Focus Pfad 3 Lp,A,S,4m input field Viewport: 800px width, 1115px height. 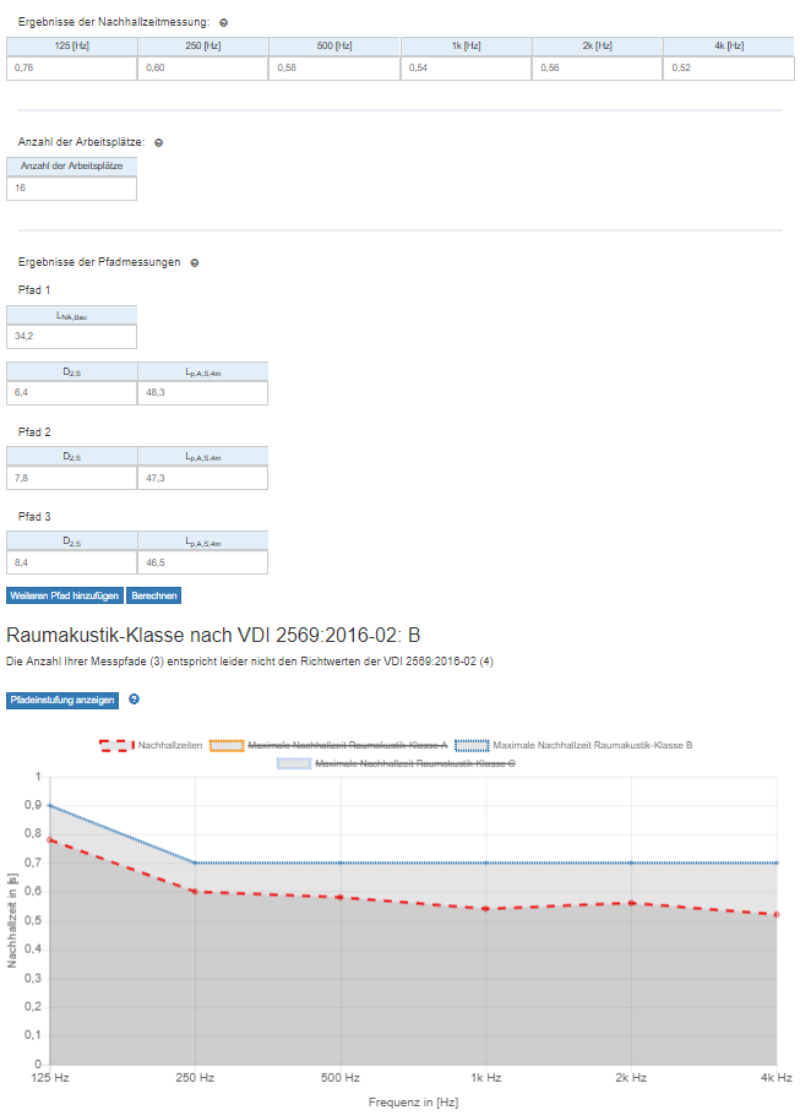(203, 563)
